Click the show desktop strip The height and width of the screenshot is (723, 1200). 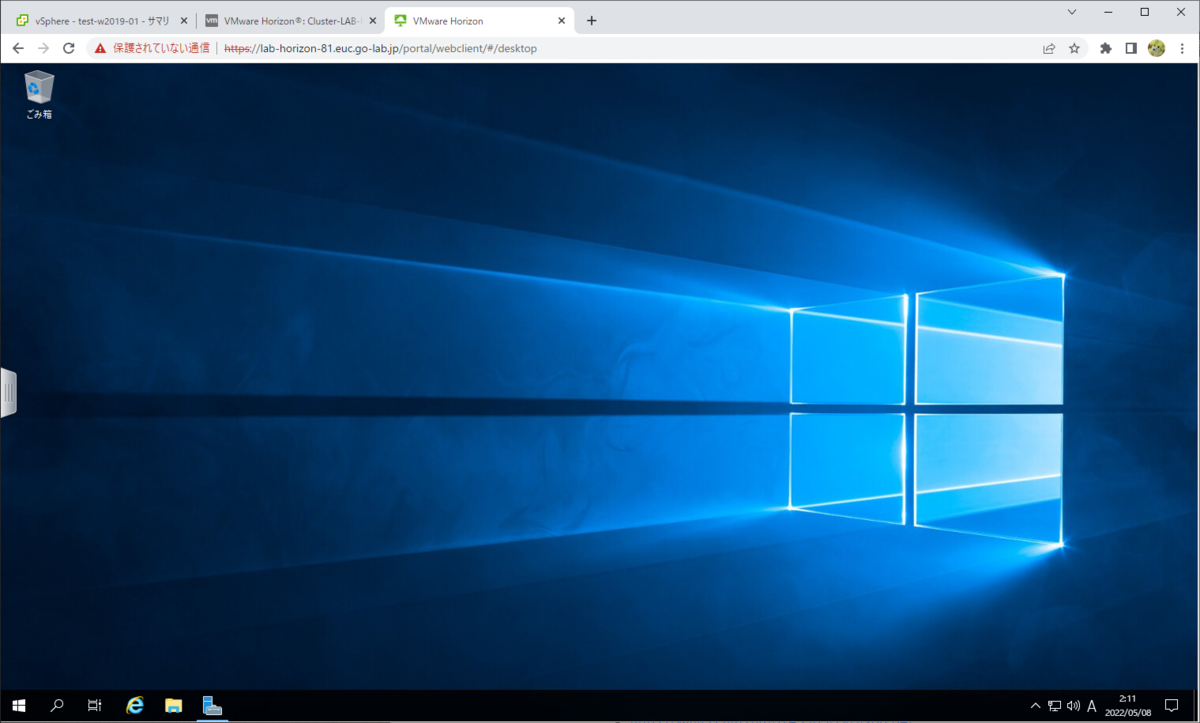pyautogui.click(x=1197, y=706)
